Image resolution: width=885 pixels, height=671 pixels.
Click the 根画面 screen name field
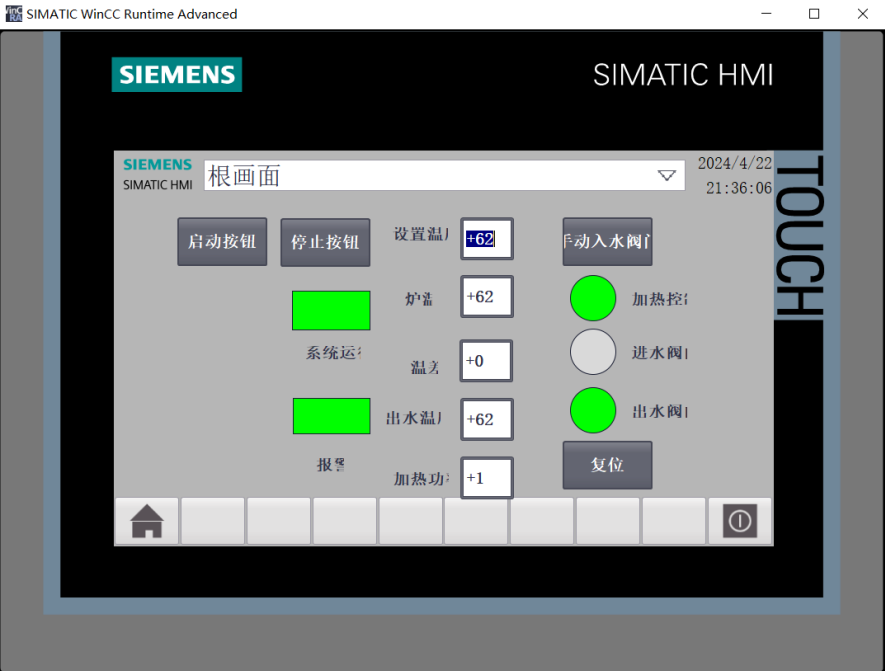point(444,176)
